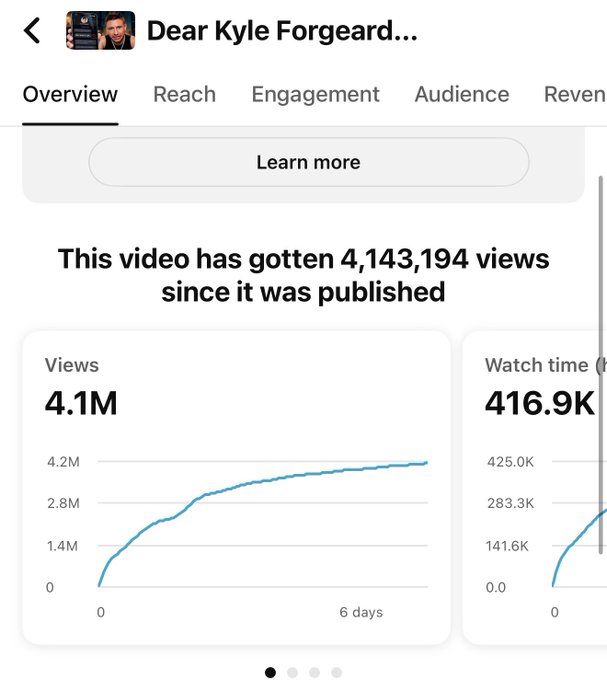Select the third page indicator dot

tap(314, 672)
